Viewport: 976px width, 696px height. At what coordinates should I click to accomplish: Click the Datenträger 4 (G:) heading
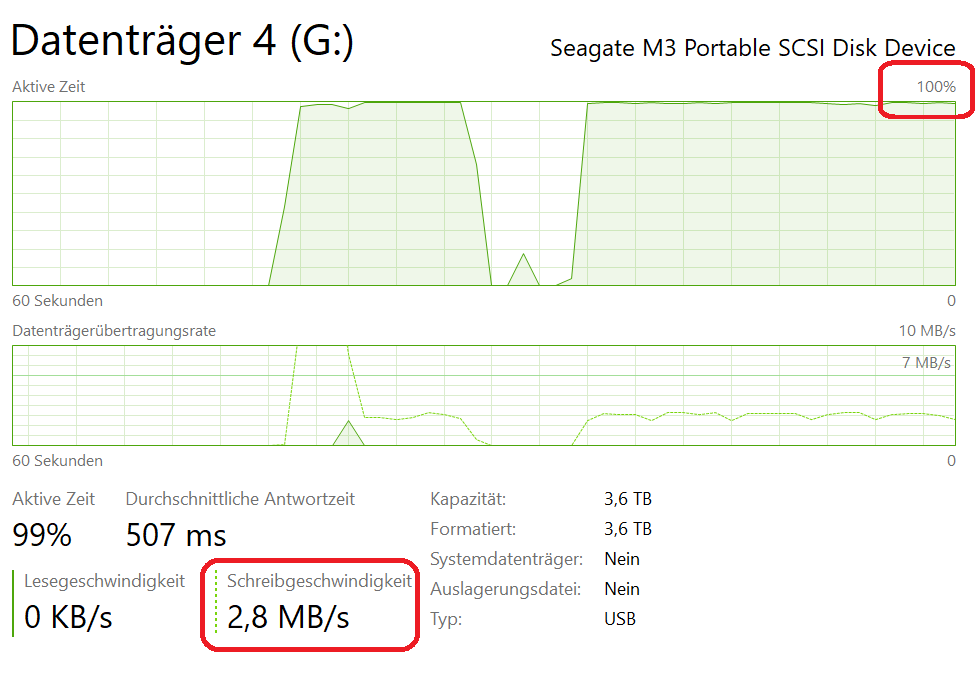(x=182, y=42)
